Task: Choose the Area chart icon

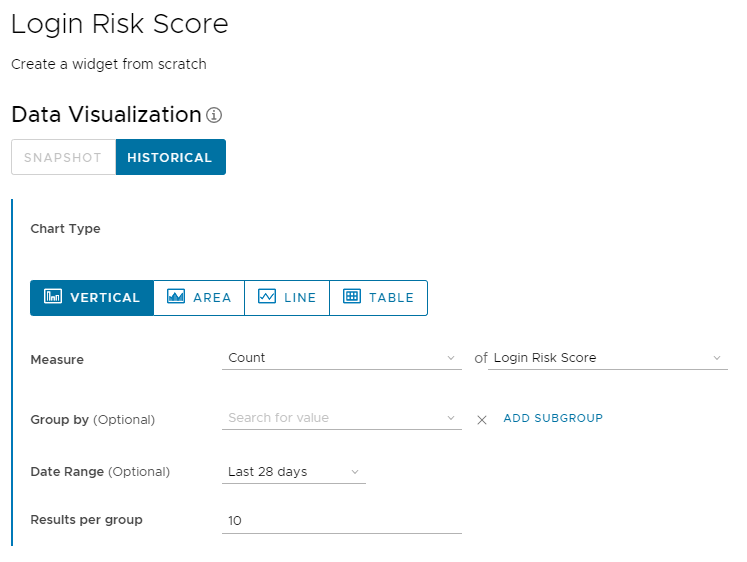Action: coord(176,297)
